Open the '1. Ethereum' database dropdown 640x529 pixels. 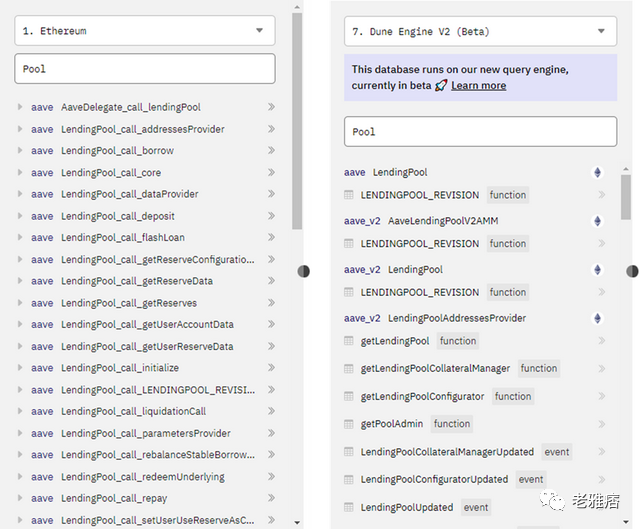click(145, 31)
